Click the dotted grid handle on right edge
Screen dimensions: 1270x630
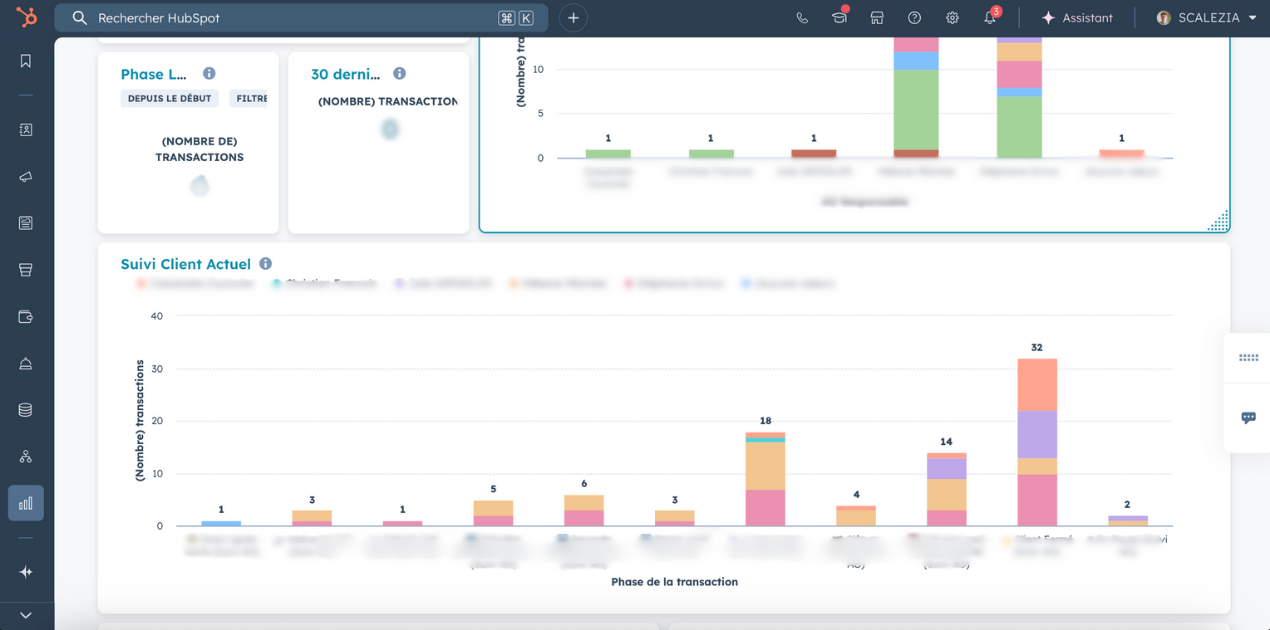click(x=1248, y=358)
